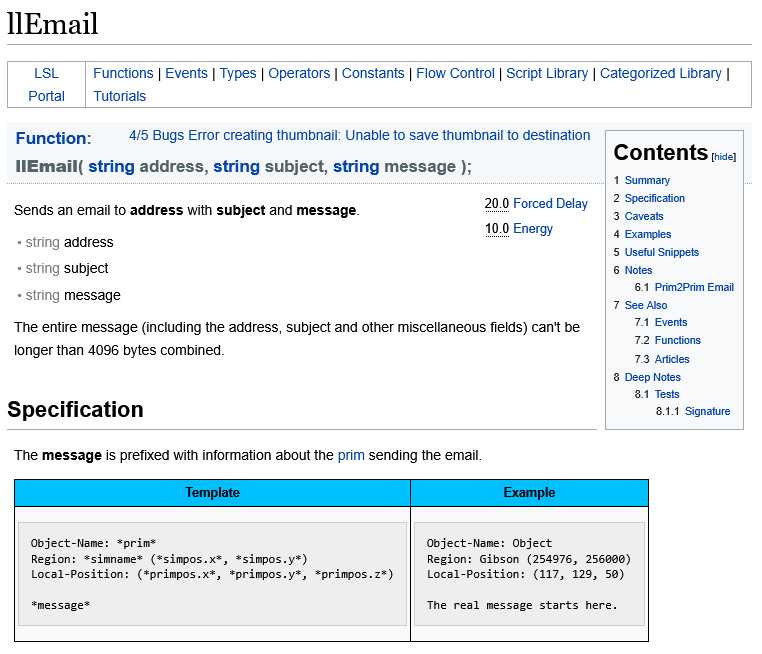Screen dimensions: 762x654
Task: Click the Contents box heading
Action: tap(660, 153)
